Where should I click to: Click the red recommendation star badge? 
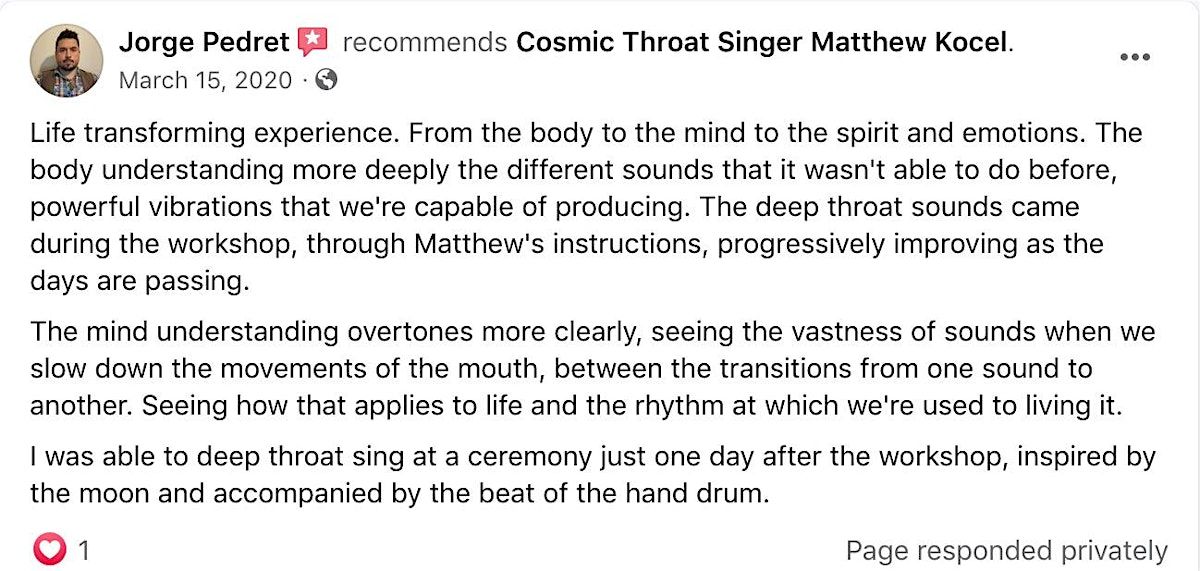[313, 42]
